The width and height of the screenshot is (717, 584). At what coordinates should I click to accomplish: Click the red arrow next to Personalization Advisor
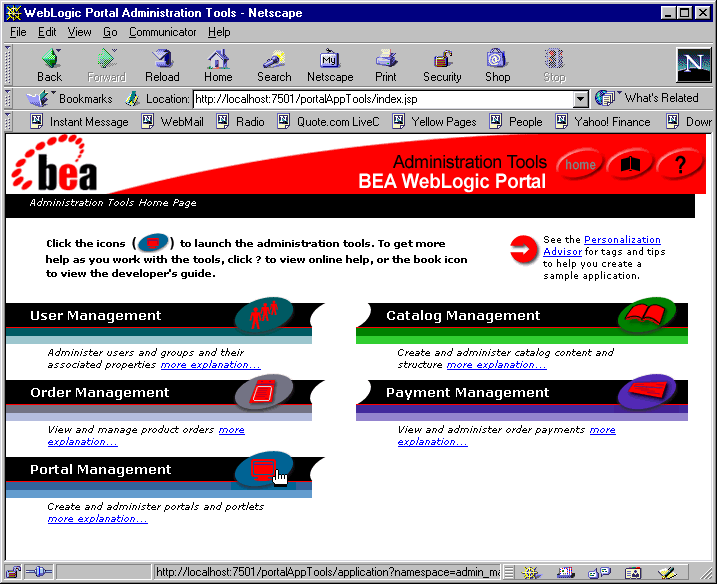tap(524, 249)
